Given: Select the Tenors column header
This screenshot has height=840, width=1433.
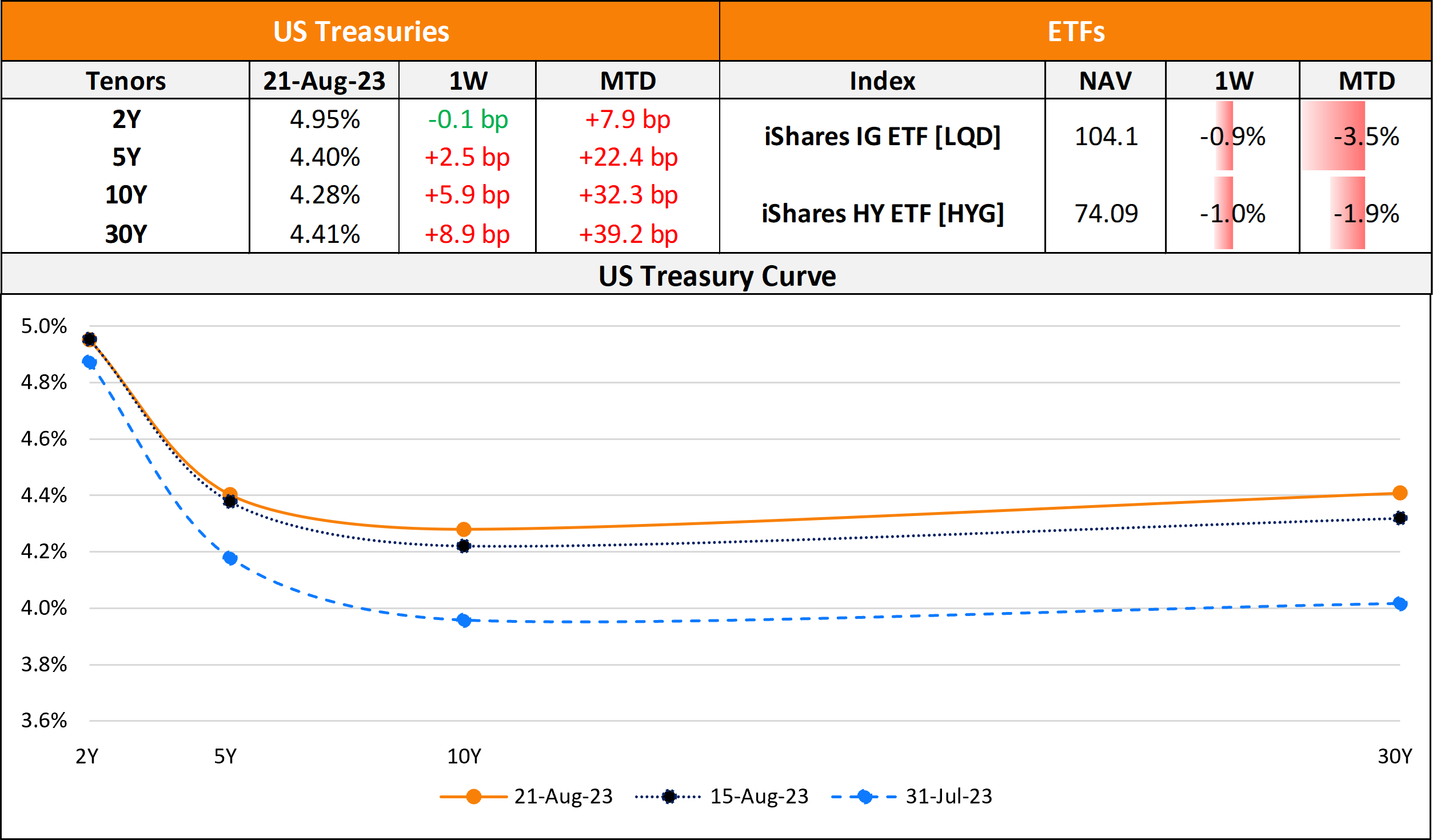Looking at the screenshot, I should [126, 81].
